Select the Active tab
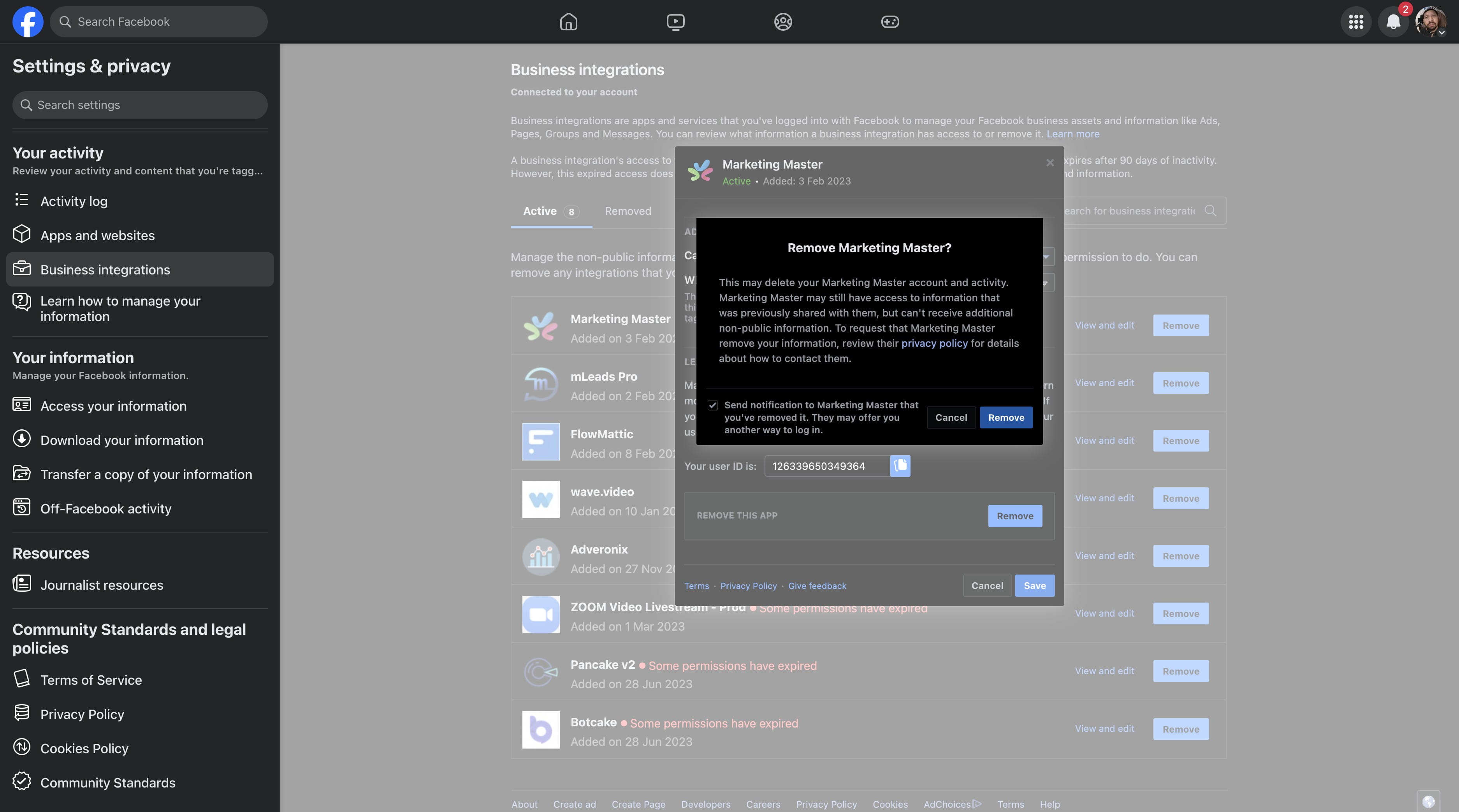Screen dimensions: 1459x812 coord(550,211)
